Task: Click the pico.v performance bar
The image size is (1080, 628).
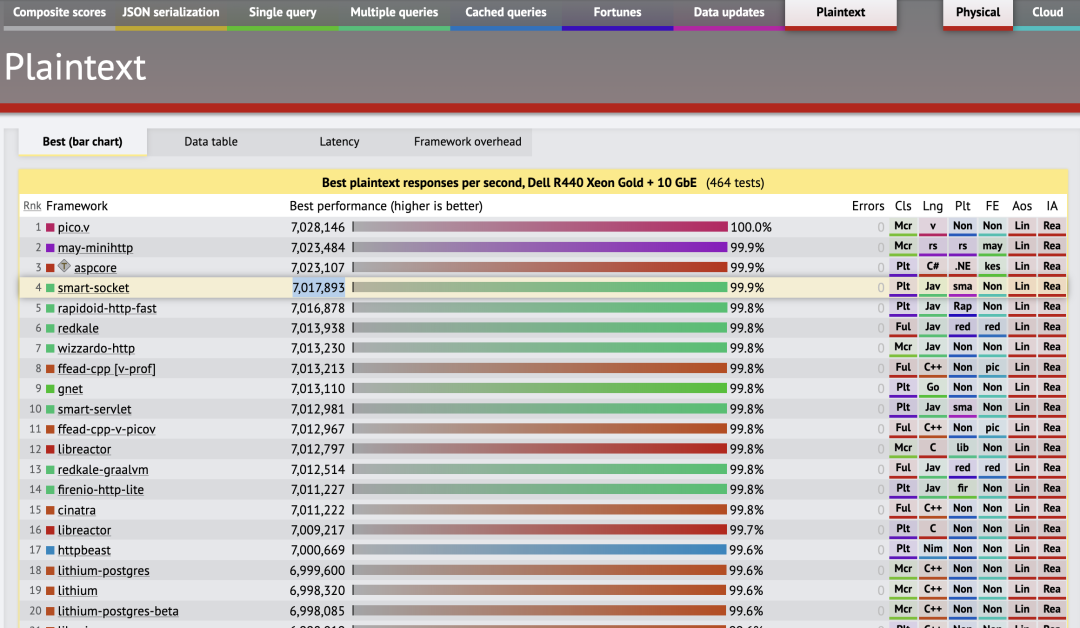Action: coord(540,227)
